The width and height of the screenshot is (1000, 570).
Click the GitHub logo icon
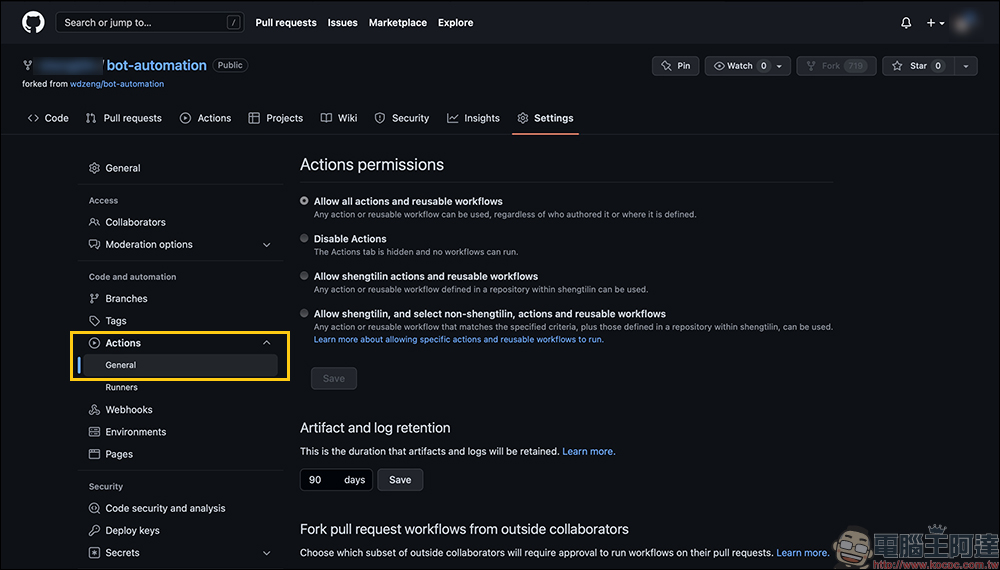click(33, 22)
